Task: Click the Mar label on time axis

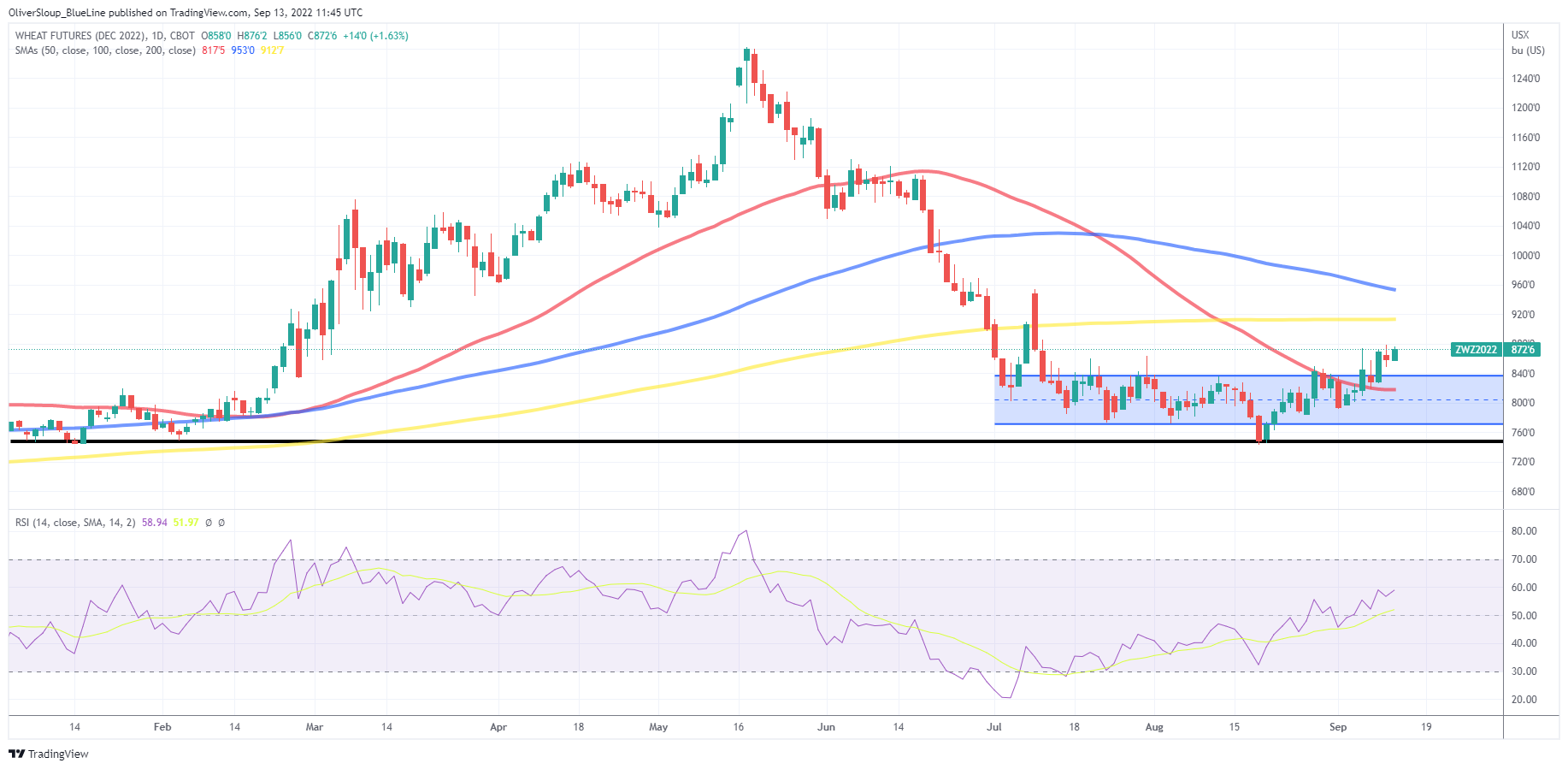Action: coord(315,727)
